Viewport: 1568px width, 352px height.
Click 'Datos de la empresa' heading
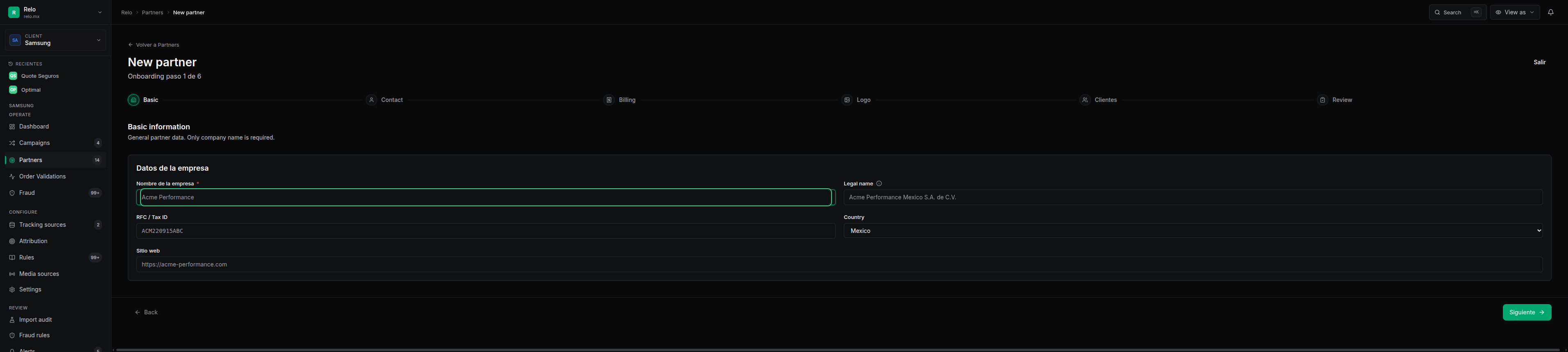pos(172,168)
